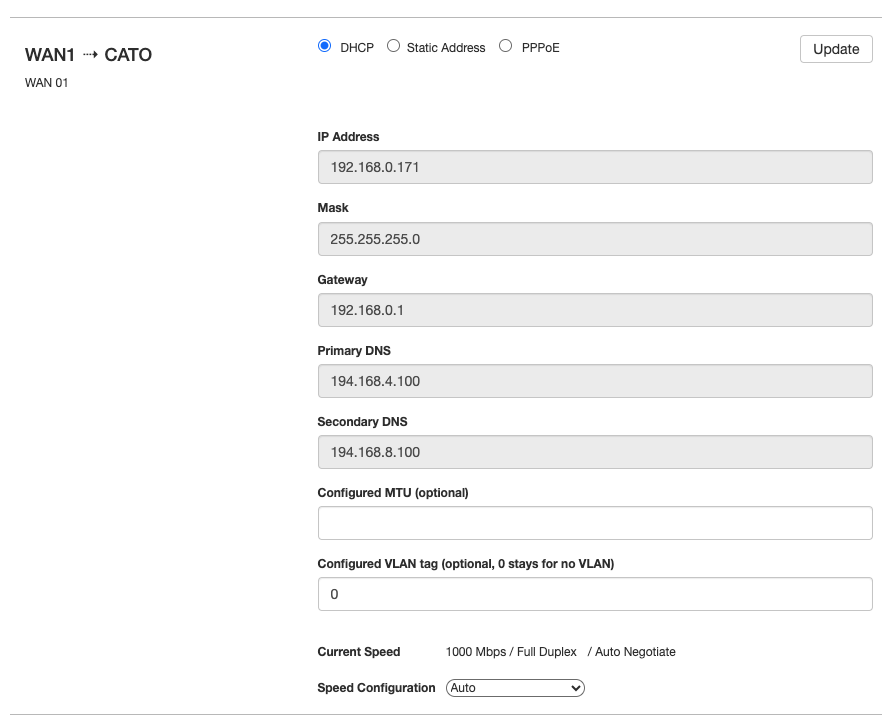The width and height of the screenshot is (882, 716).
Task: Click the Primary DNS field
Action: tap(595, 381)
